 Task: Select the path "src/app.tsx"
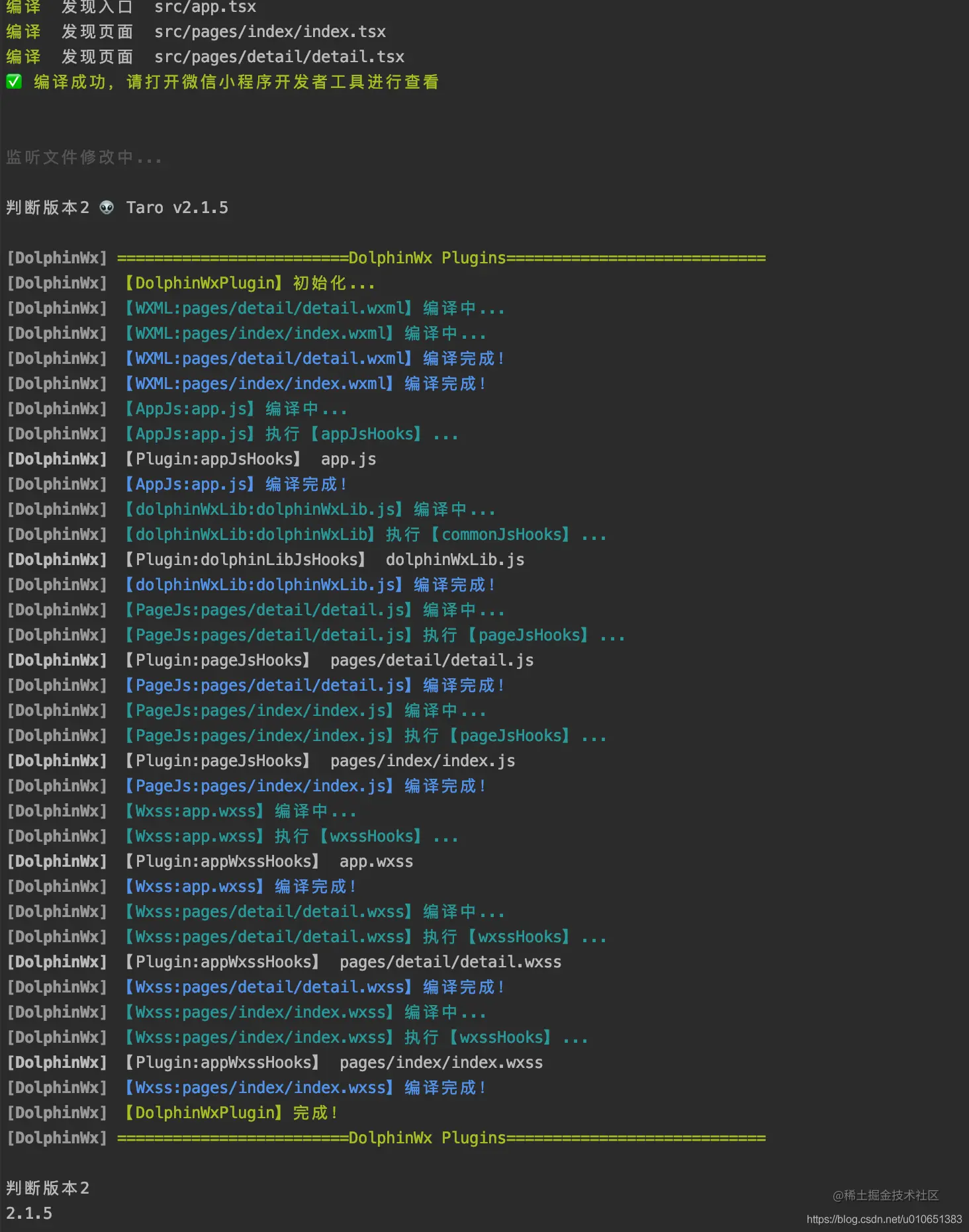(205, 7)
